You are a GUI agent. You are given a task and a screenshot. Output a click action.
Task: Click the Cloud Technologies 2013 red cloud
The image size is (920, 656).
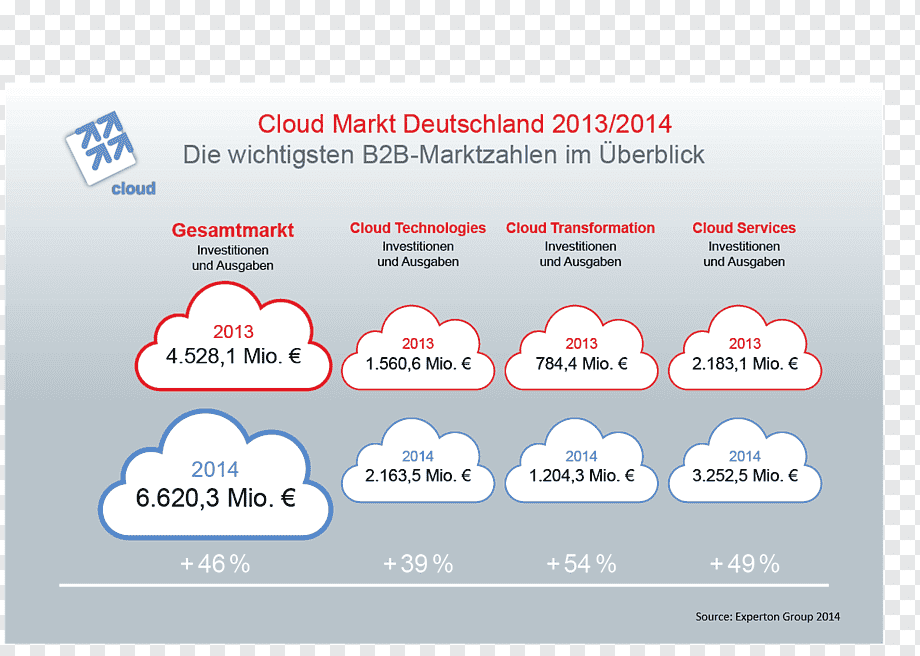coord(418,347)
